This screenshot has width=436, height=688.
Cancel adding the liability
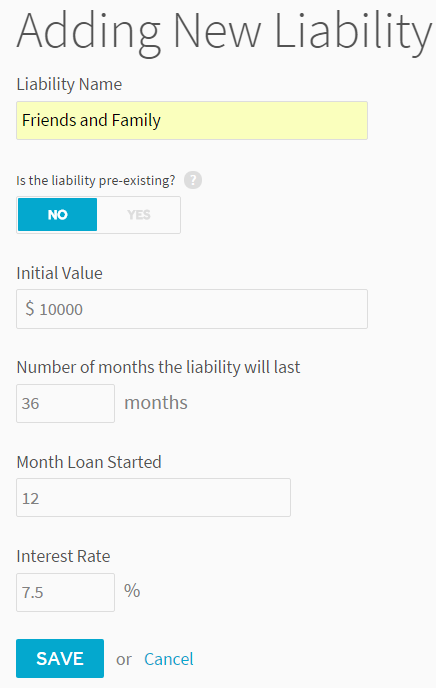169,659
